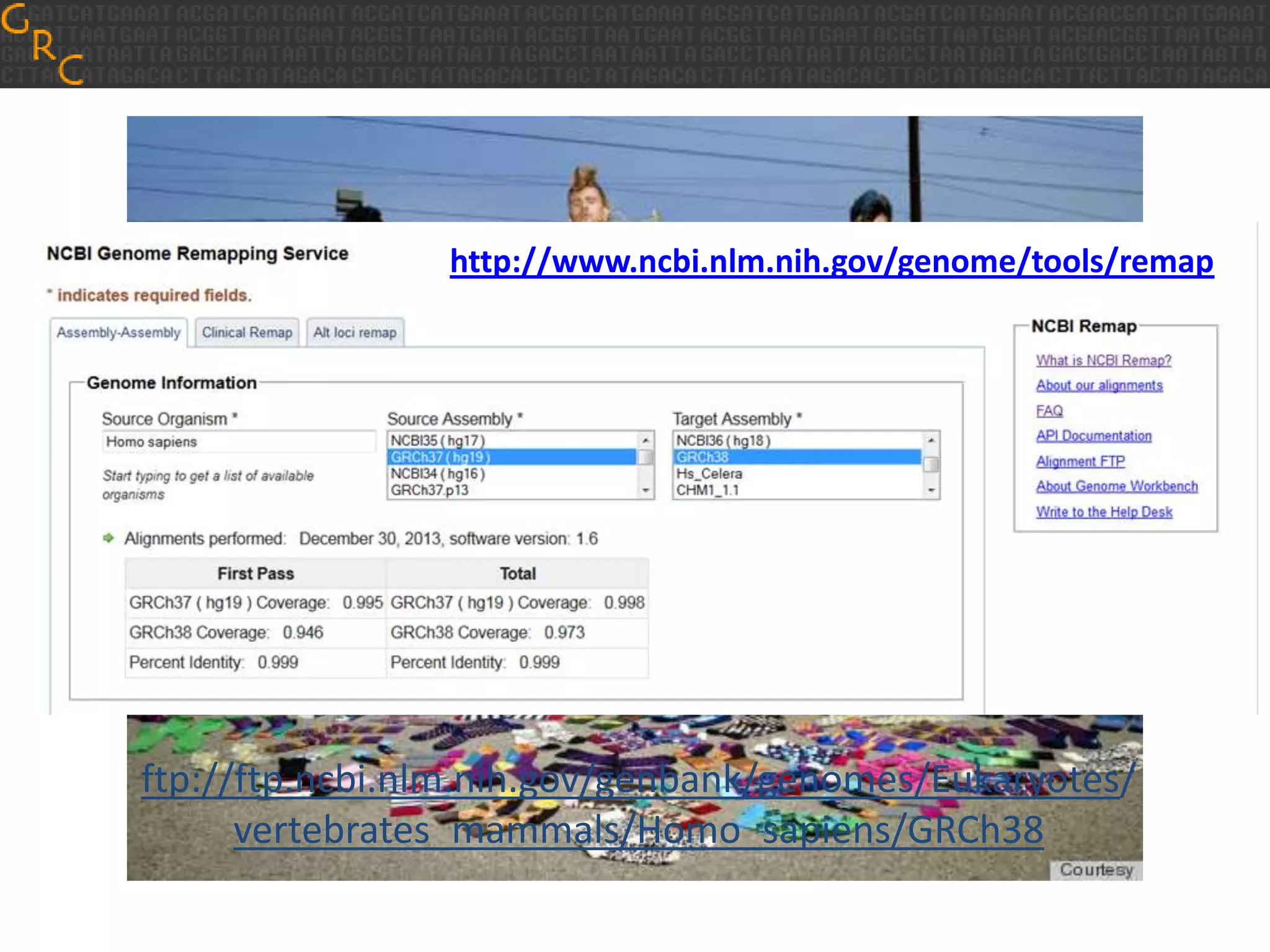This screenshot has width=1270, height=952.
Task: Open the Alignment FTP link
Action: coord(1080,461)
